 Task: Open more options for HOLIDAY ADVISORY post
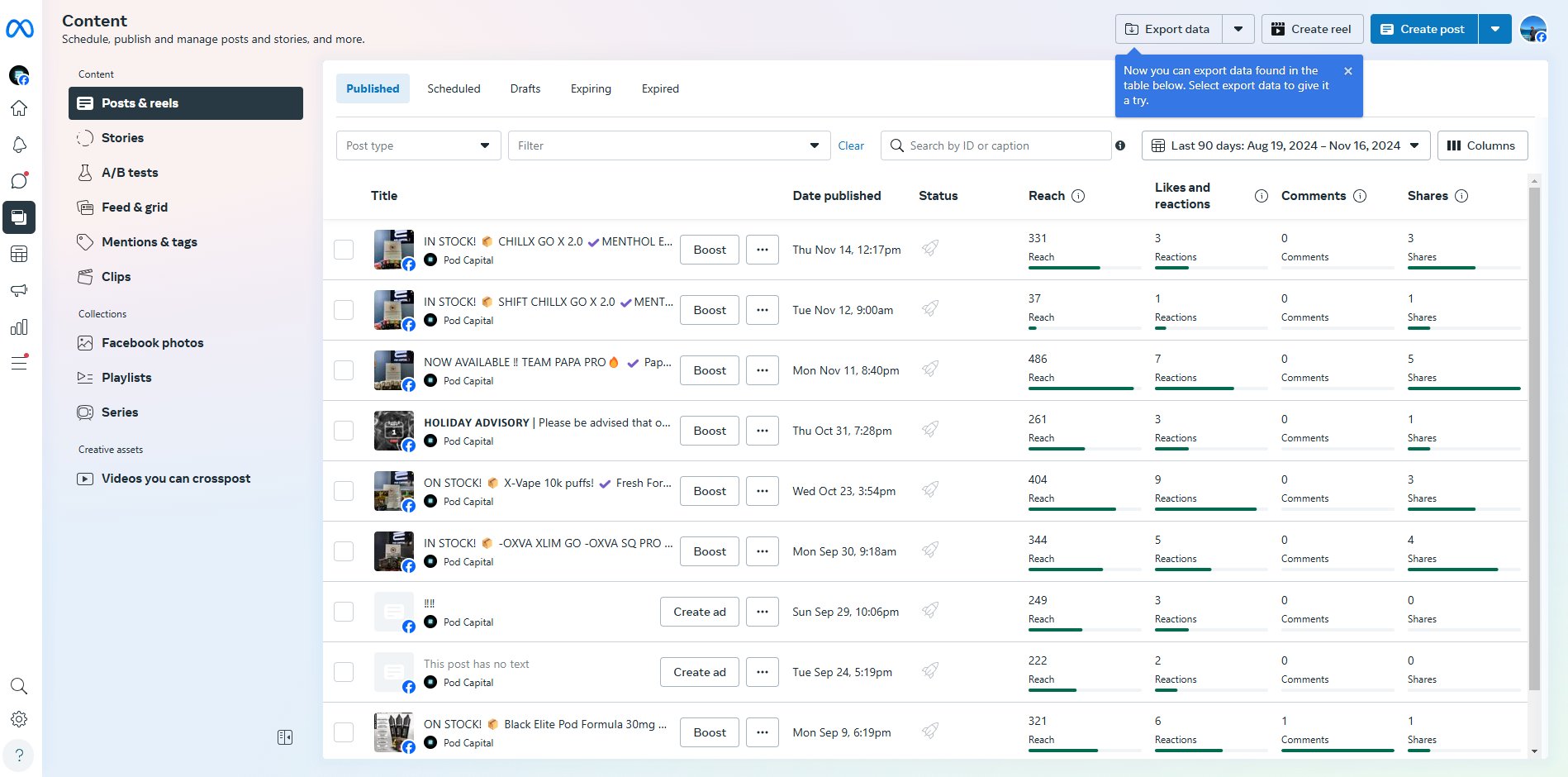click(763, 431)
